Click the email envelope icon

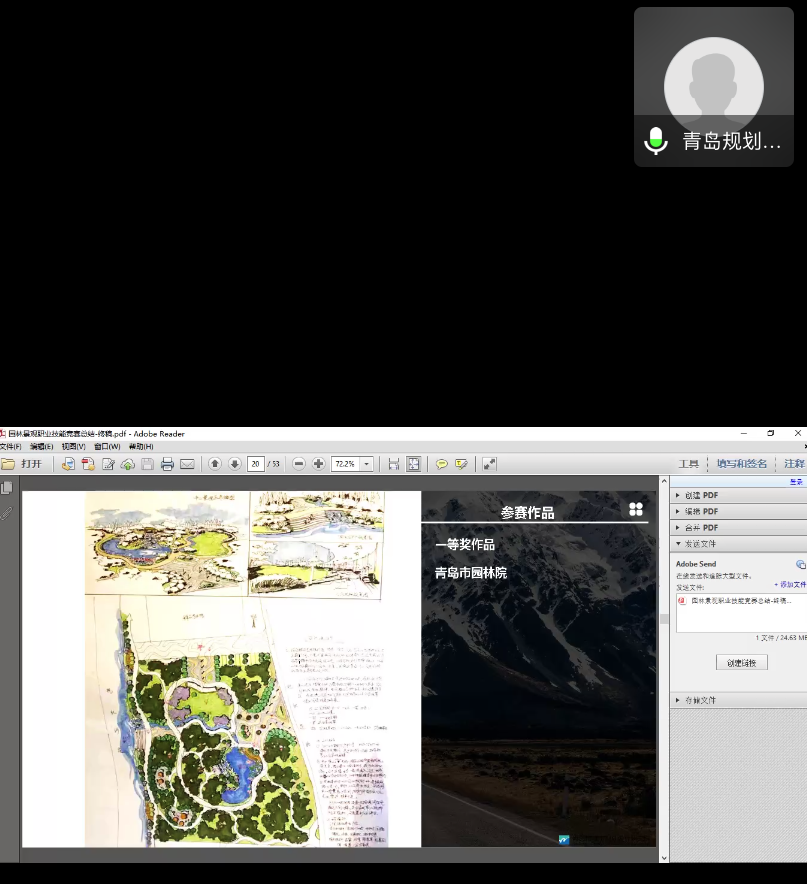[x=187, y=464]
